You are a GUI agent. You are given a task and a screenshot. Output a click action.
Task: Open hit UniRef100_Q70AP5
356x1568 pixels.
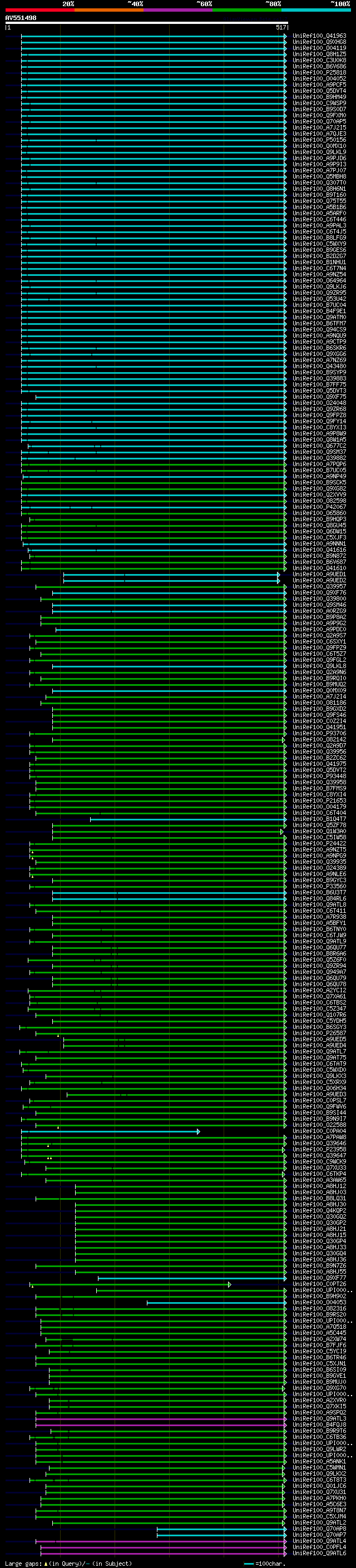coord(319,122)
